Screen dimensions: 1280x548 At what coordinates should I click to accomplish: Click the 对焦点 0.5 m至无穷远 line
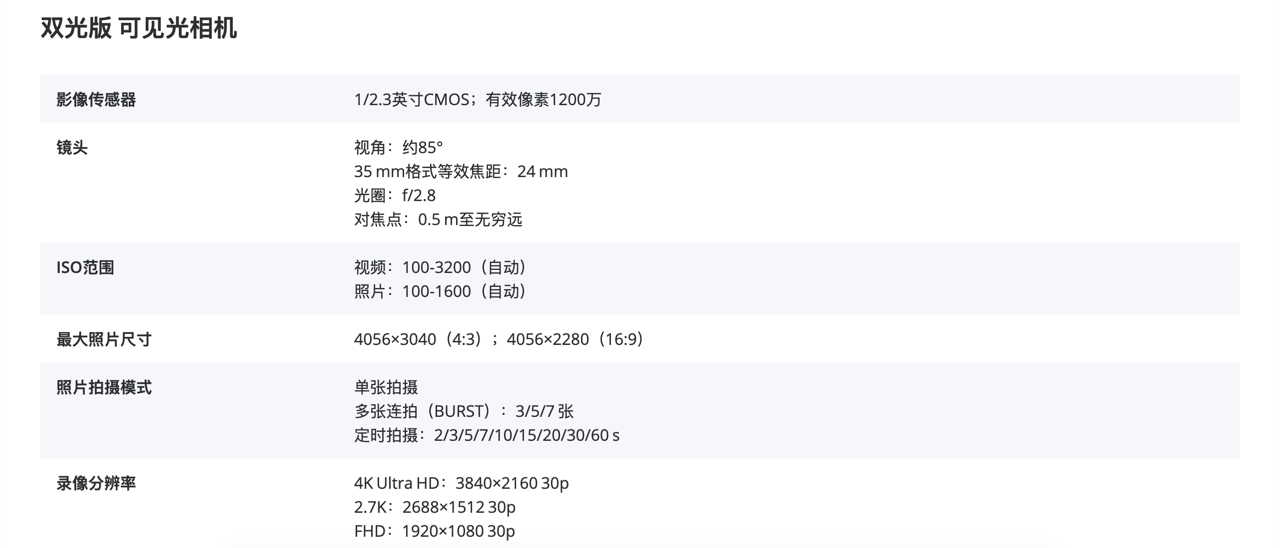tap(438, 219)
